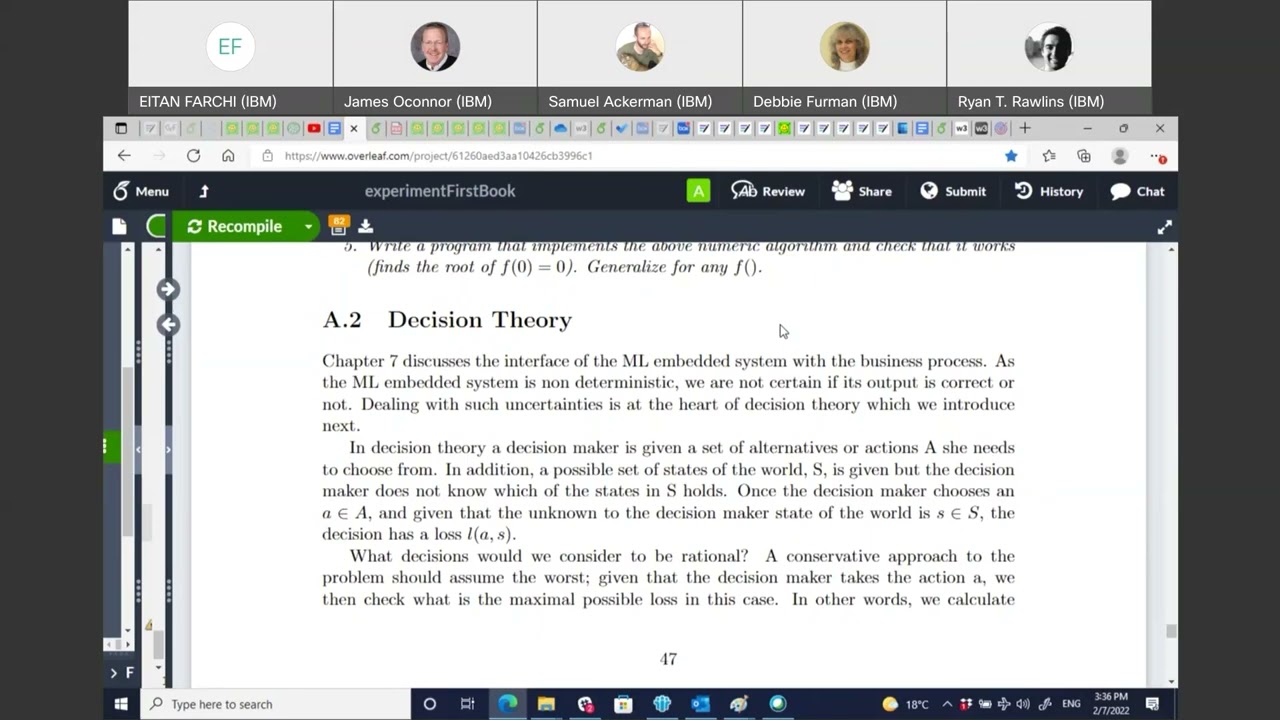Open the Review panel
This screenshot has height=720, width=1280.
coord(768,191)
